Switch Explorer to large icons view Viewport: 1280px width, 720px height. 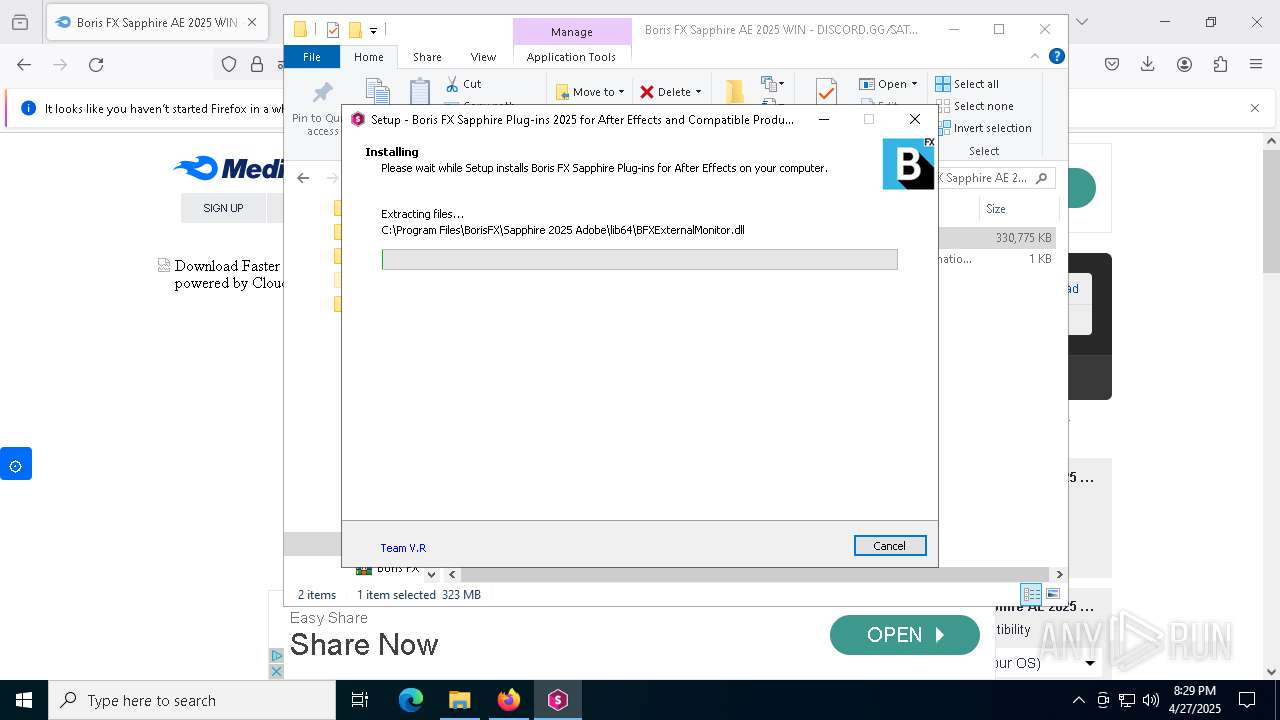click(1052, 594)
